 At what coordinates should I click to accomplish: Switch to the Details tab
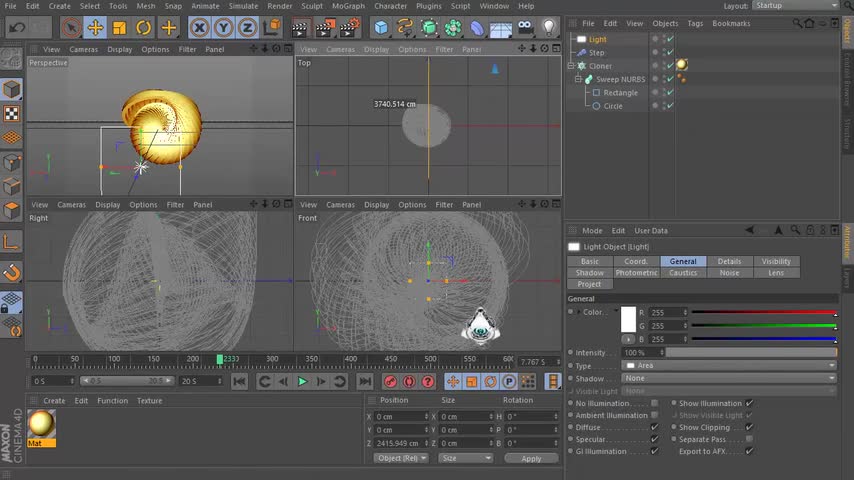pyautogui.click(x=729, y=261)
